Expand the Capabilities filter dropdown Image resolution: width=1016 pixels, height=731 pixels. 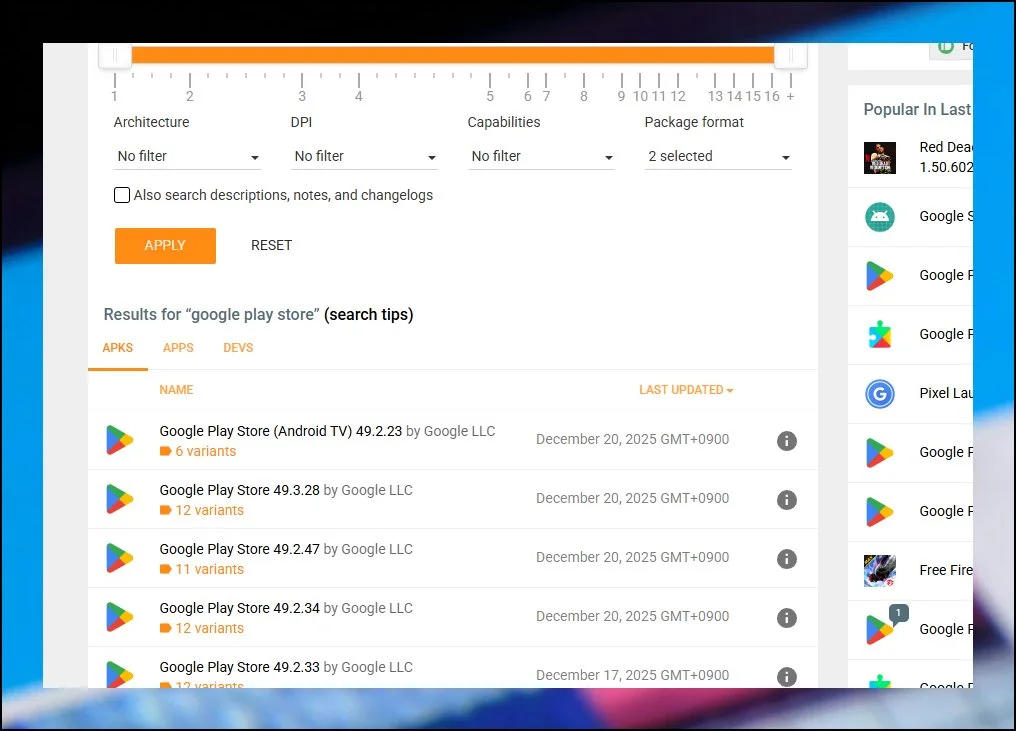coord(541,157)
